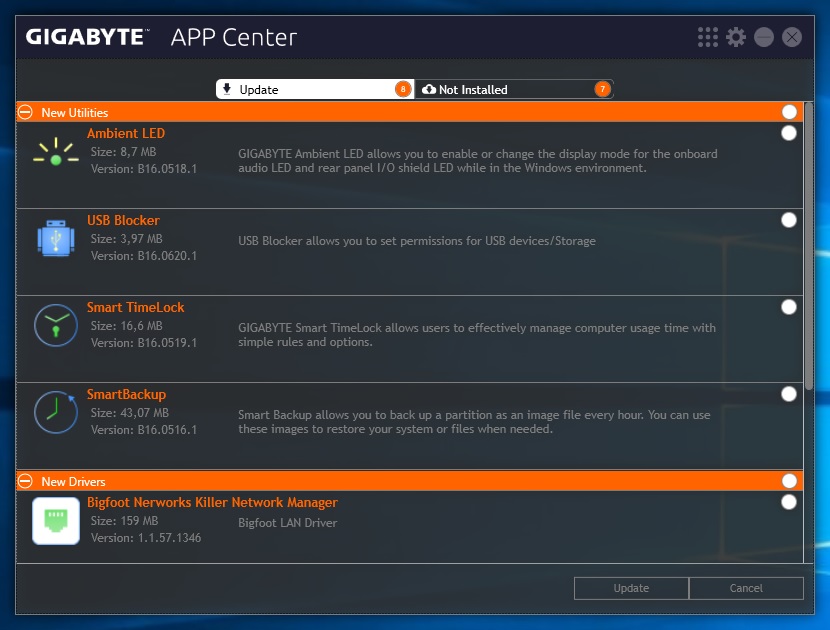Click the orange badge showing 7 not installed

pos(602,89)
